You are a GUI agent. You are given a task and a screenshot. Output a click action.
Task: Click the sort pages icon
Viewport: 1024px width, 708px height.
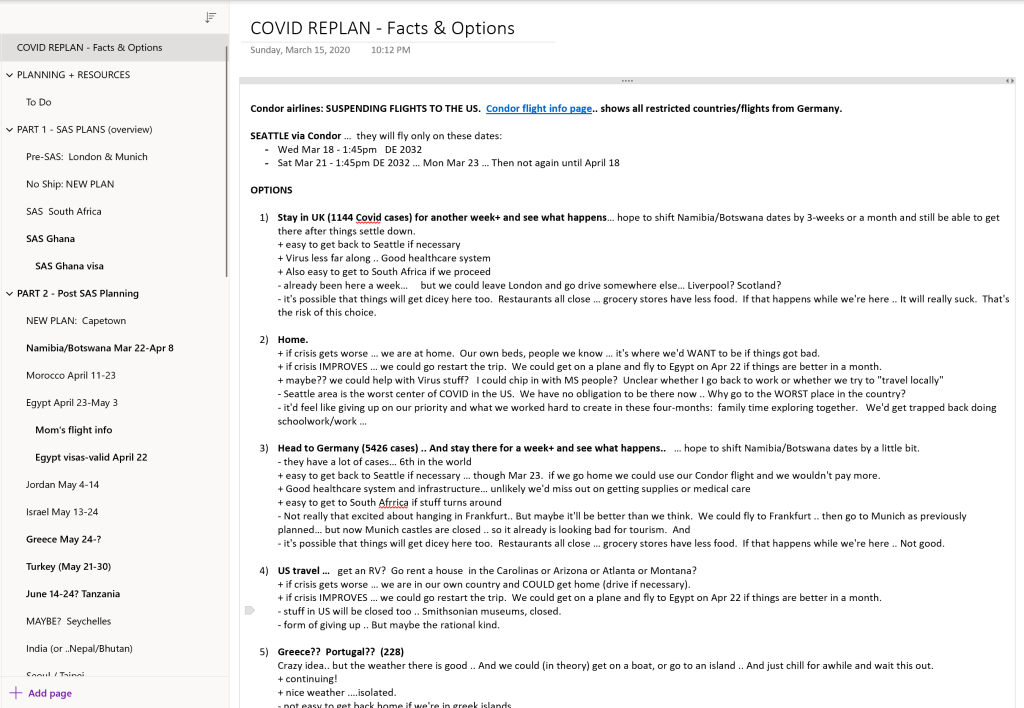(x=210, y=17)
